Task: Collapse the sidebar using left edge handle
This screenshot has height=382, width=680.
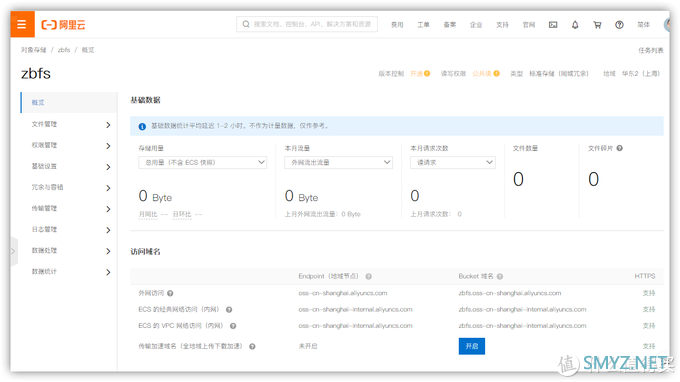Action: [14, 251]
